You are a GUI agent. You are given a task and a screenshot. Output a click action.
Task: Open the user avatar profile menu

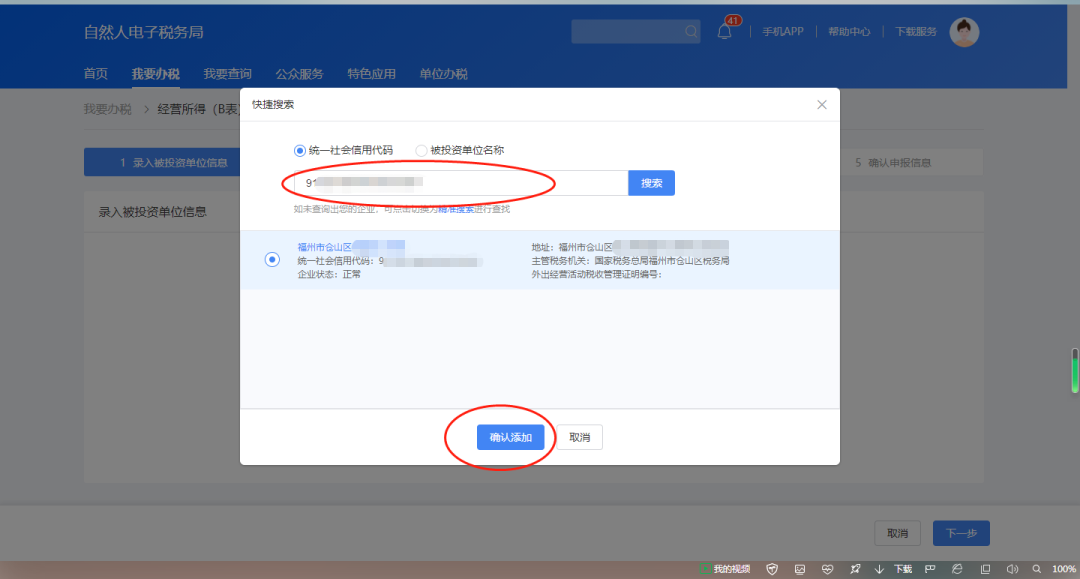point(964,32)
